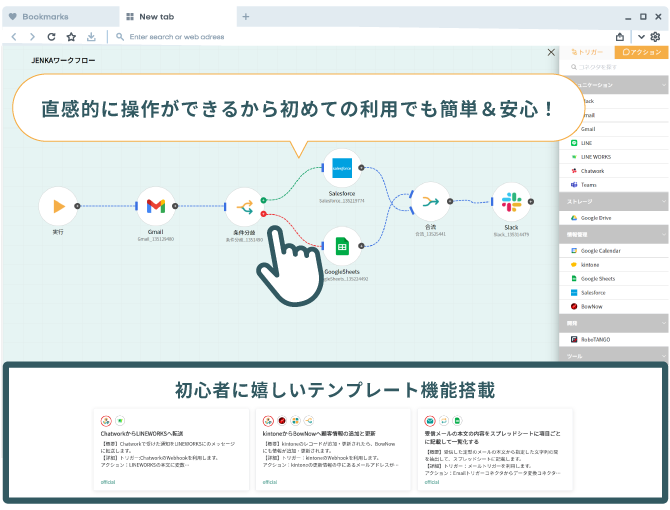Collapse the 情報管理 connector section

[x=663, y=234]
